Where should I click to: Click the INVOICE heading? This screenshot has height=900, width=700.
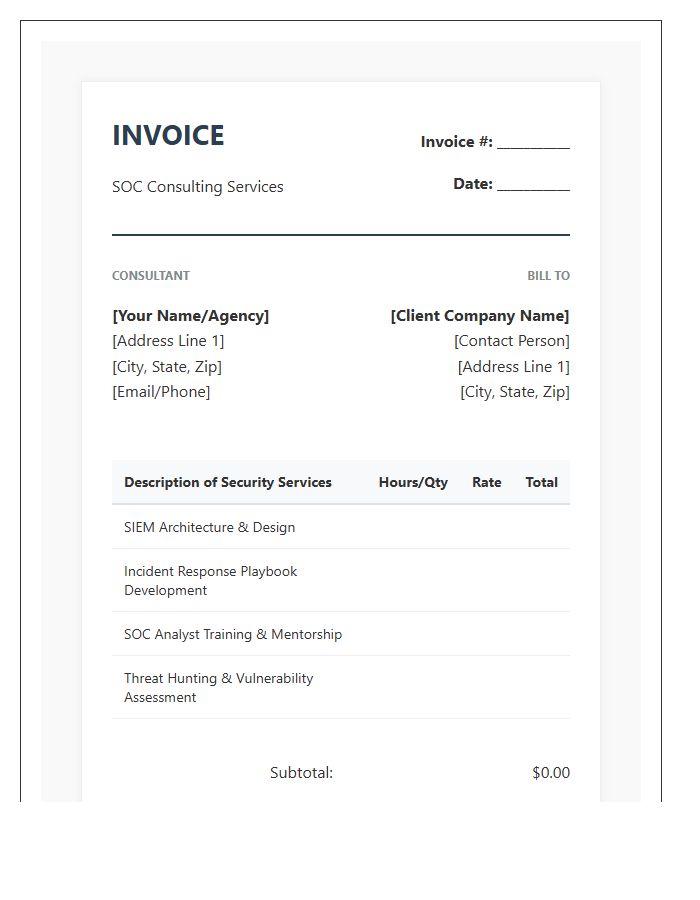[x=168, y=136]
